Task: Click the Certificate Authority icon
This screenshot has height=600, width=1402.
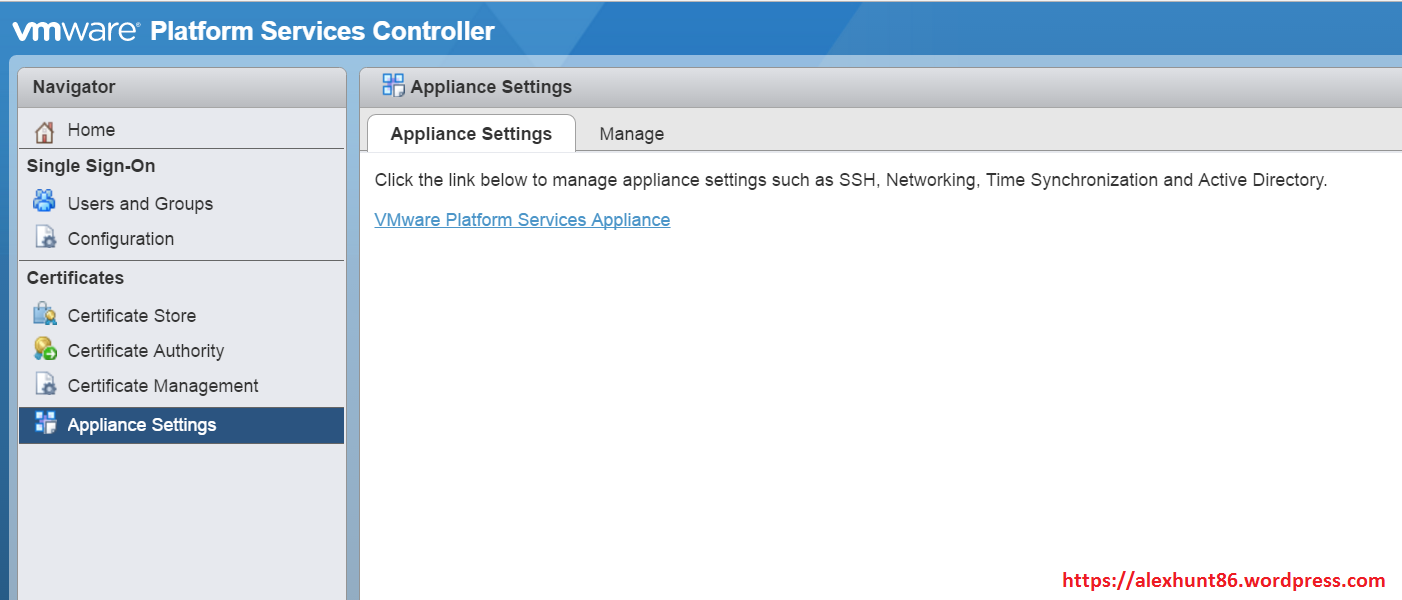Action: tap(44, 350)
